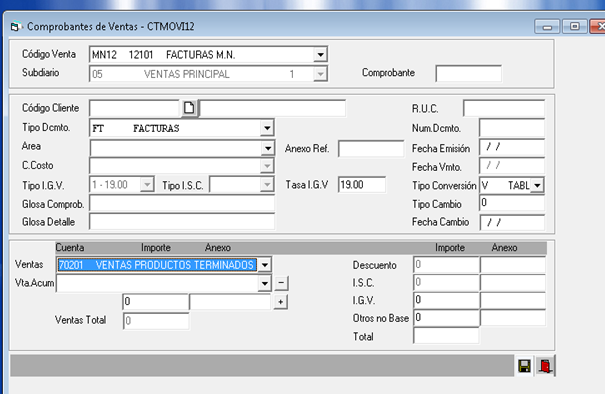
Task: Open the Area dropdown list
Action: [267, 148]
